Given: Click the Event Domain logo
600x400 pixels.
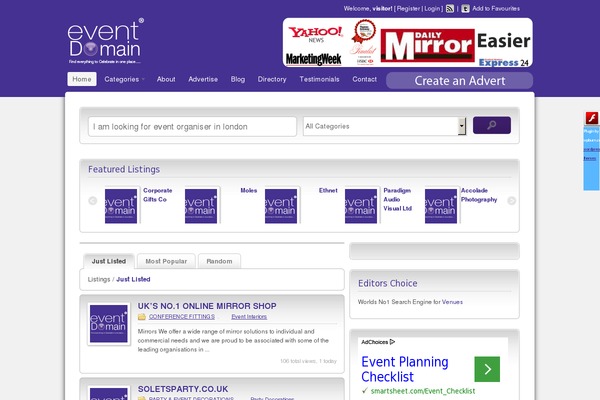Looking at the screenshot, I should (x=105, y=42).
